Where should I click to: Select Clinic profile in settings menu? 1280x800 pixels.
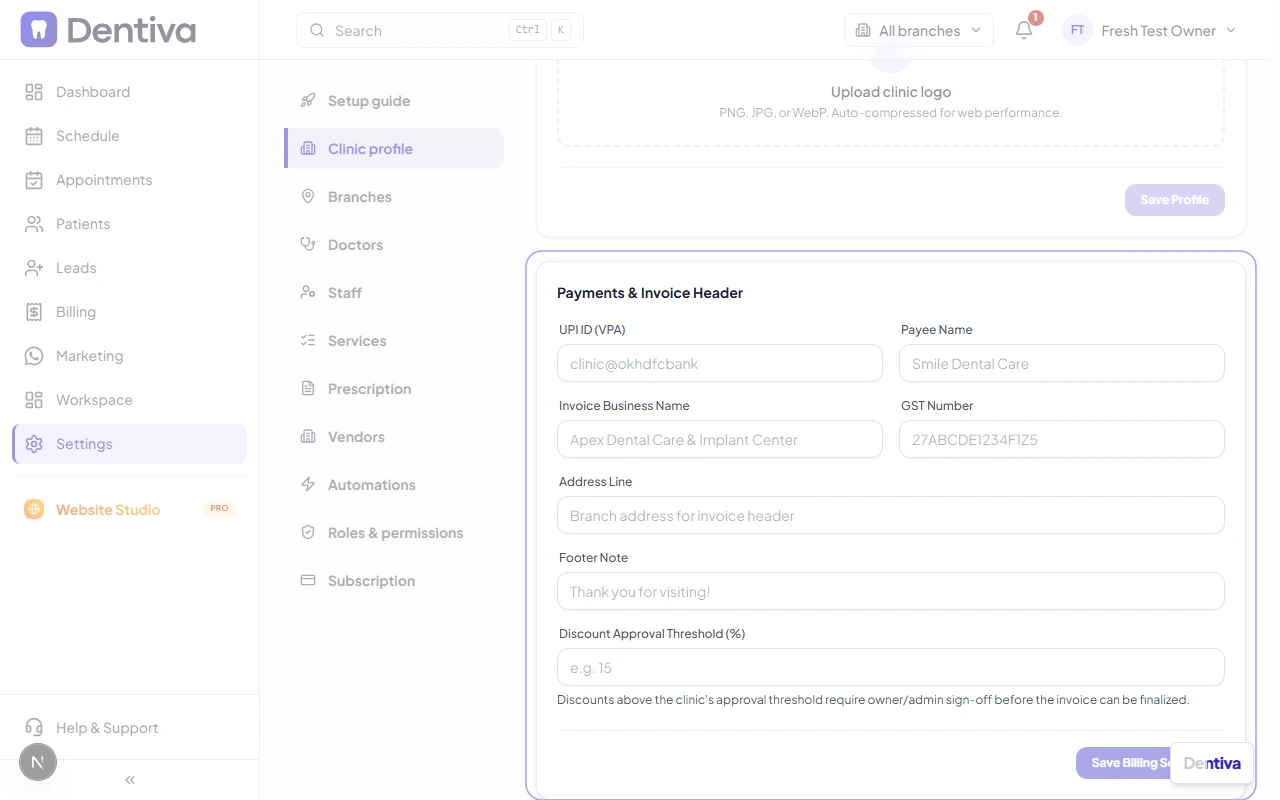(394, 149)
